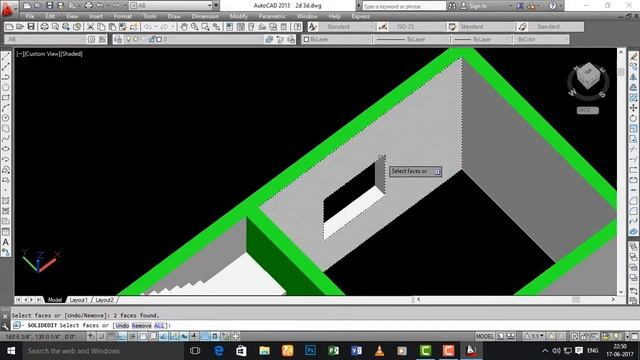Select the Table draw tool
This screenshot has width=640, height=360.
(6, 231)
